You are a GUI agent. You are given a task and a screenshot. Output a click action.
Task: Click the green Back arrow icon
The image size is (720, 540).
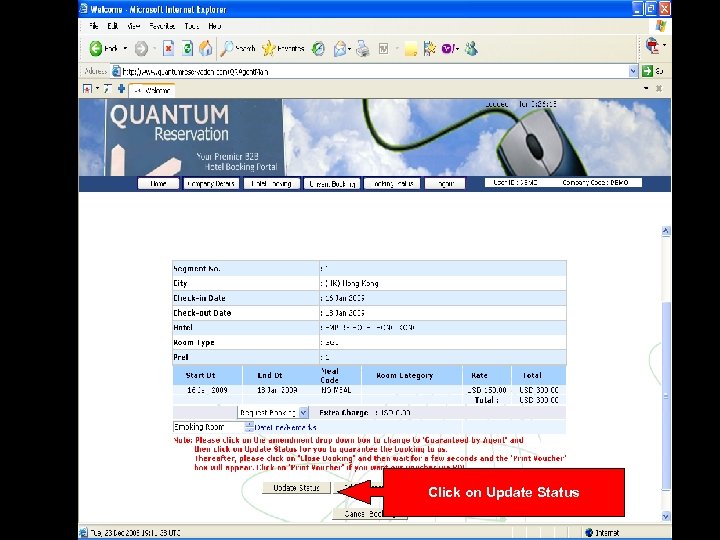click(x=96, y=49)
